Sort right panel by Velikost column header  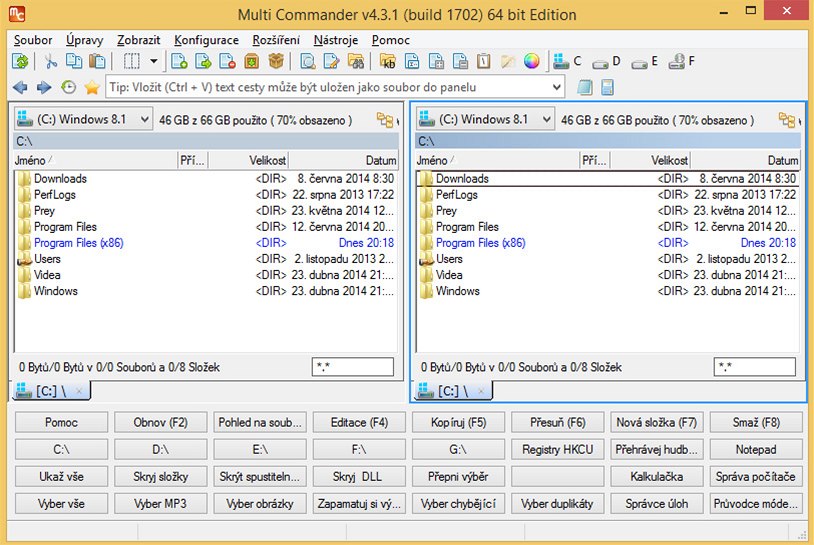point(669,160)
